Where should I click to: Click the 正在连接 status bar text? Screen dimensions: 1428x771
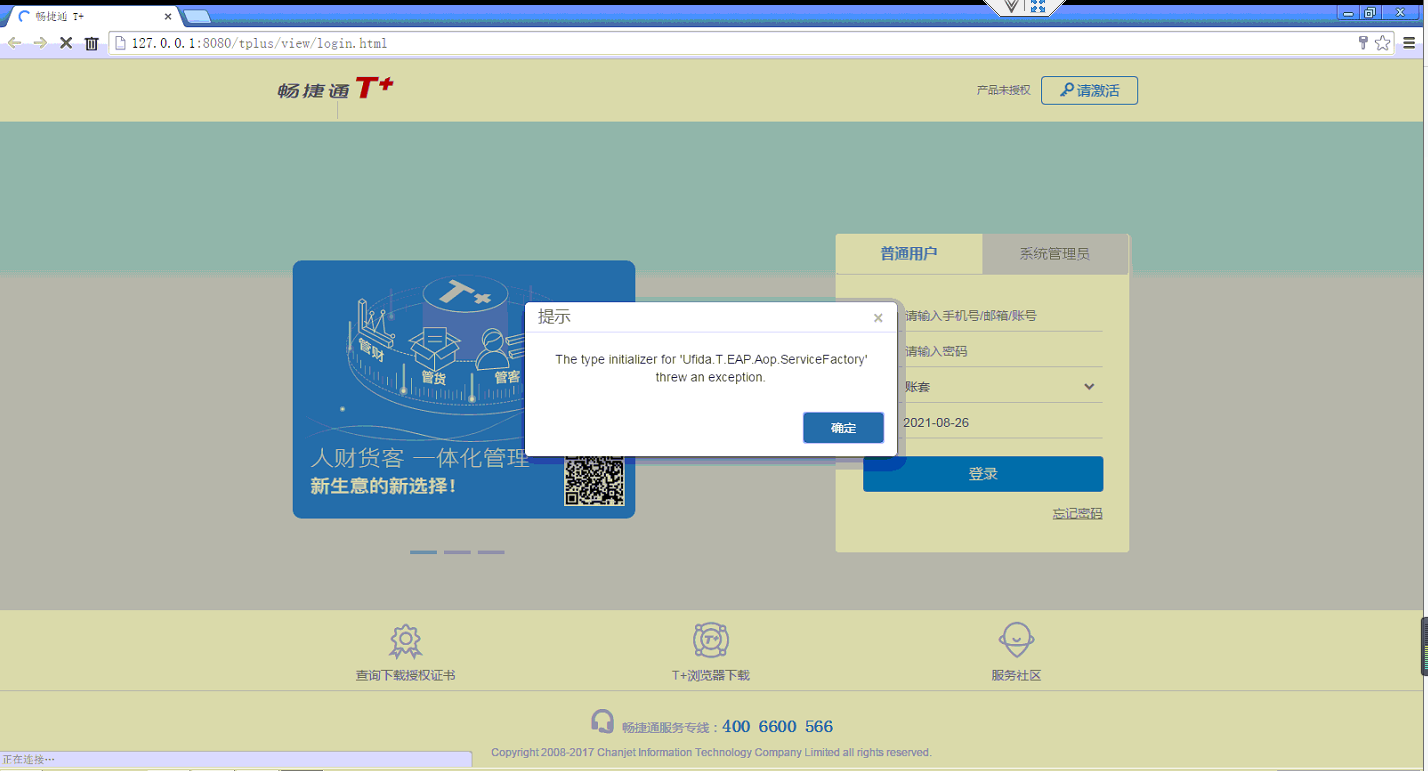coord(29,760)
